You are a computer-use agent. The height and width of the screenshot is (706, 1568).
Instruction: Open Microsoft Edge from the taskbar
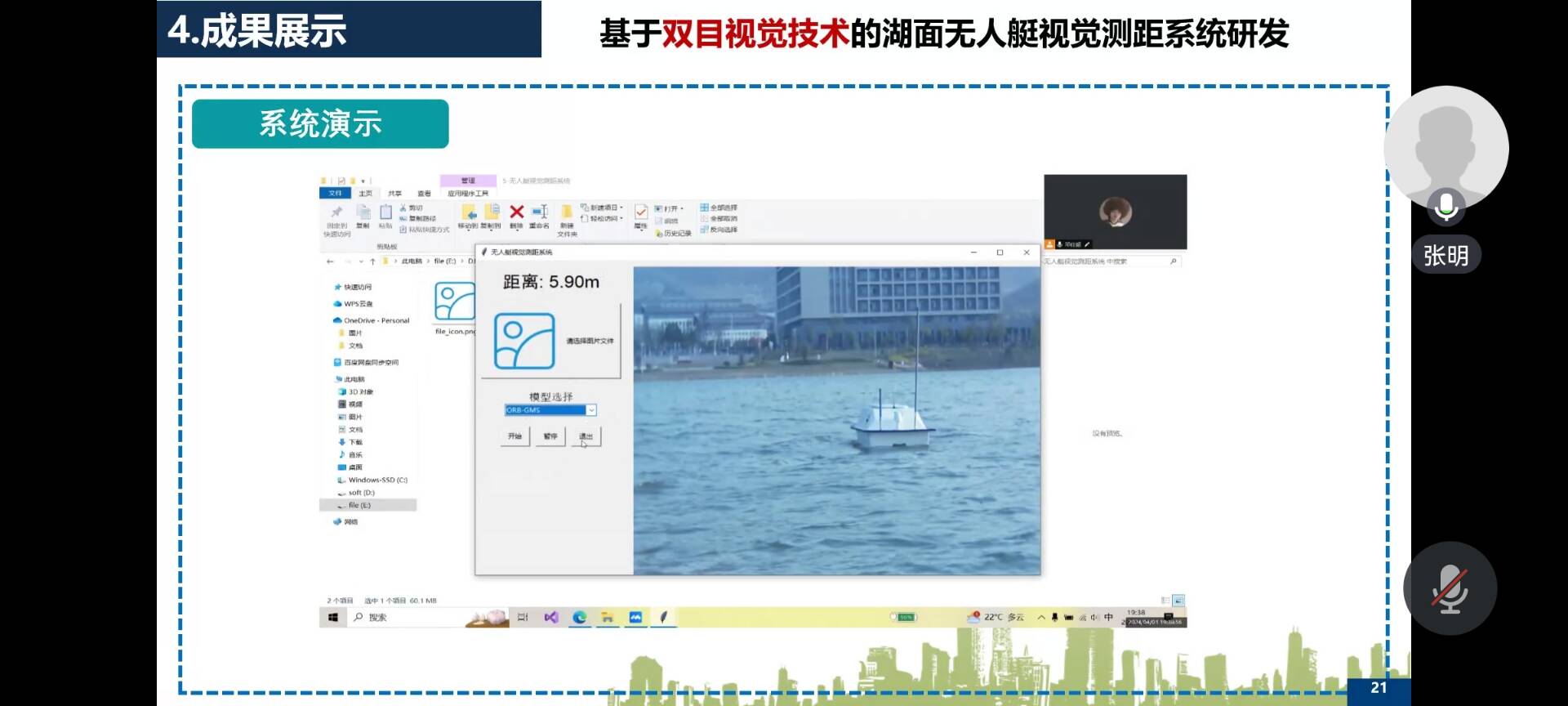[x=580, y=618]
